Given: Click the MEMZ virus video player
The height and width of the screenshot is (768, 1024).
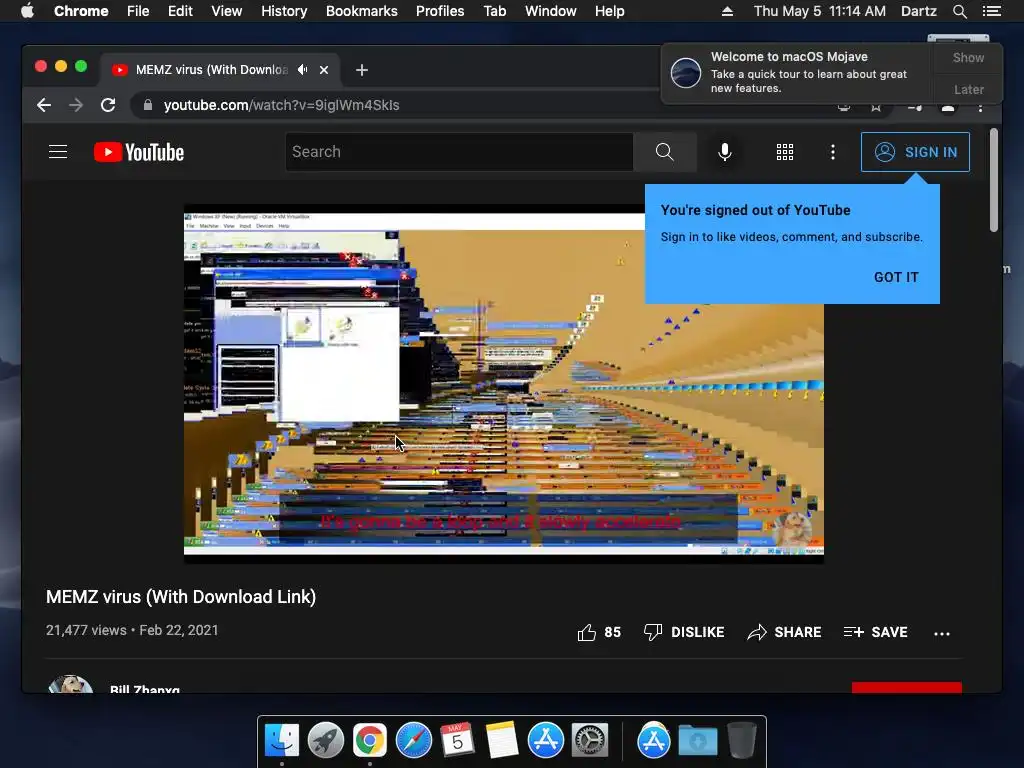Looking at the screenshot, I should point(504,384).
